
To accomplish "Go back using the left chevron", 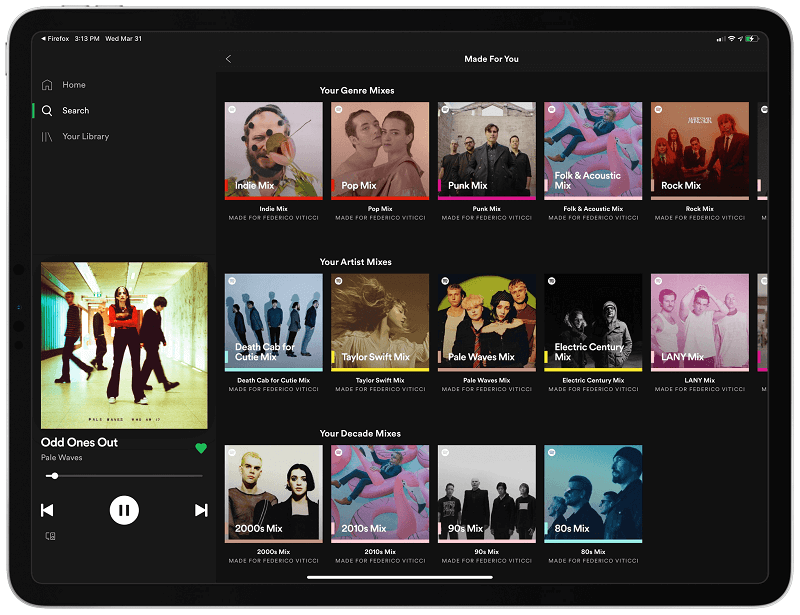I will point(228,59).
